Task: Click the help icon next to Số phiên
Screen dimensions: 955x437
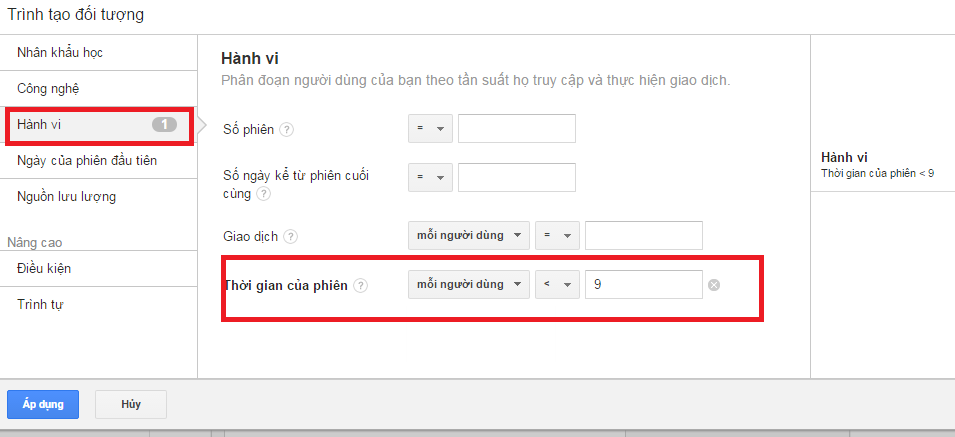Action: 287,130
